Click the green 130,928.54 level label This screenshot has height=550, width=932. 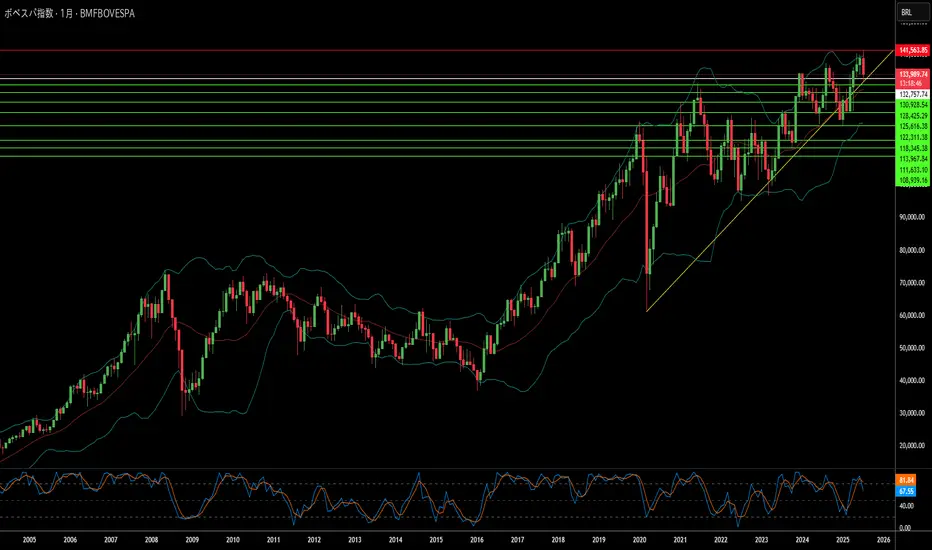point(912,105)
